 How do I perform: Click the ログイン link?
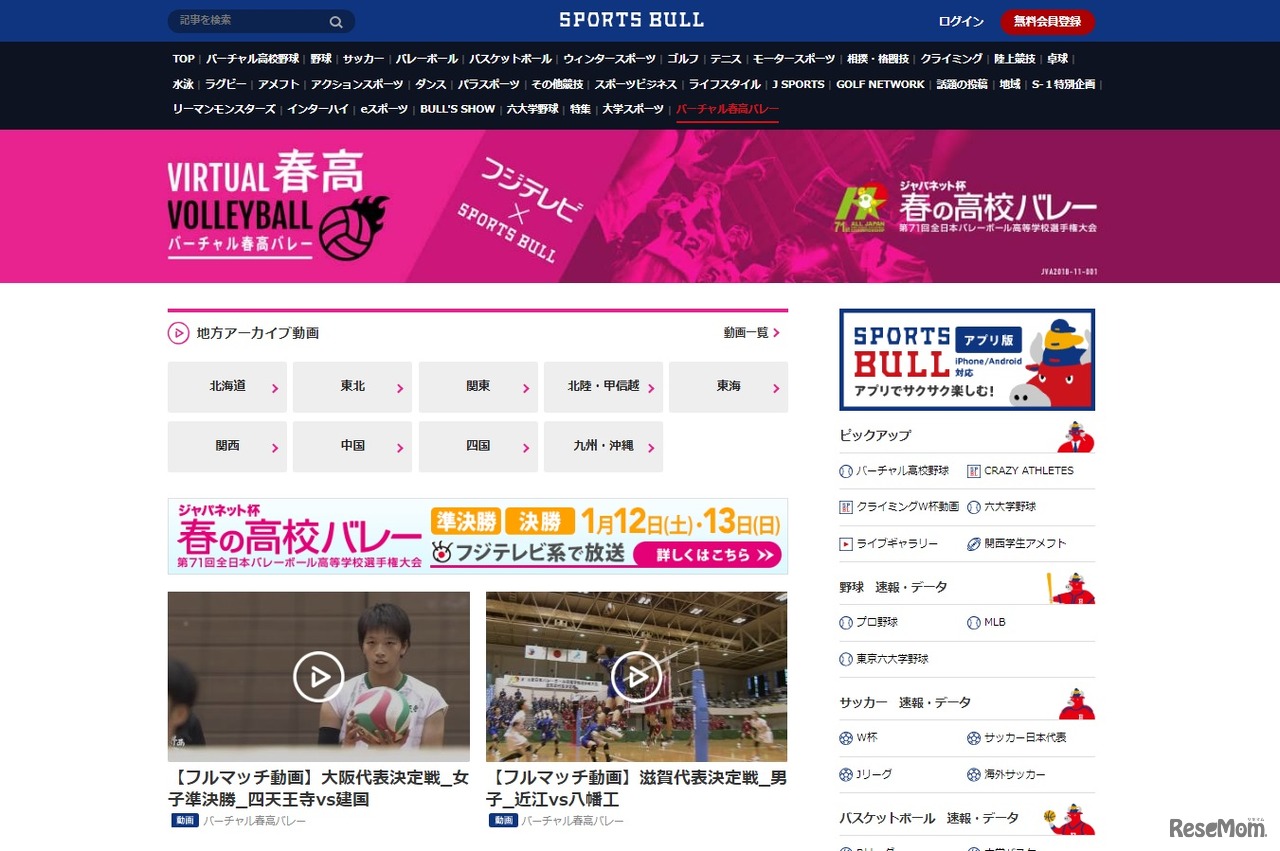click(961, 22)
